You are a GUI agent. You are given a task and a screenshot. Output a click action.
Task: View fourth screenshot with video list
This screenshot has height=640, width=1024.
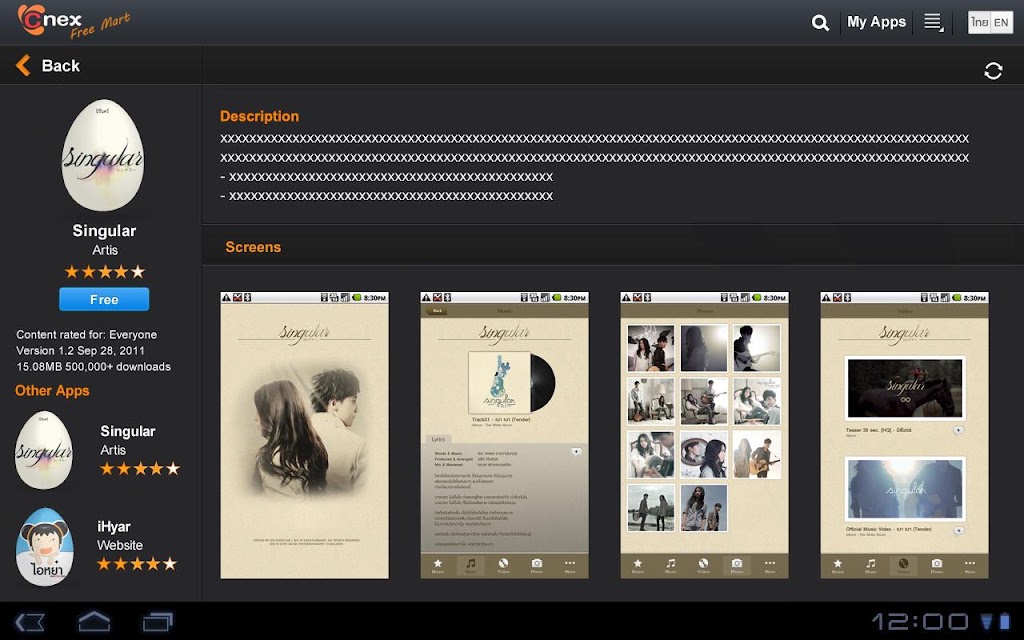click(904, 435)
